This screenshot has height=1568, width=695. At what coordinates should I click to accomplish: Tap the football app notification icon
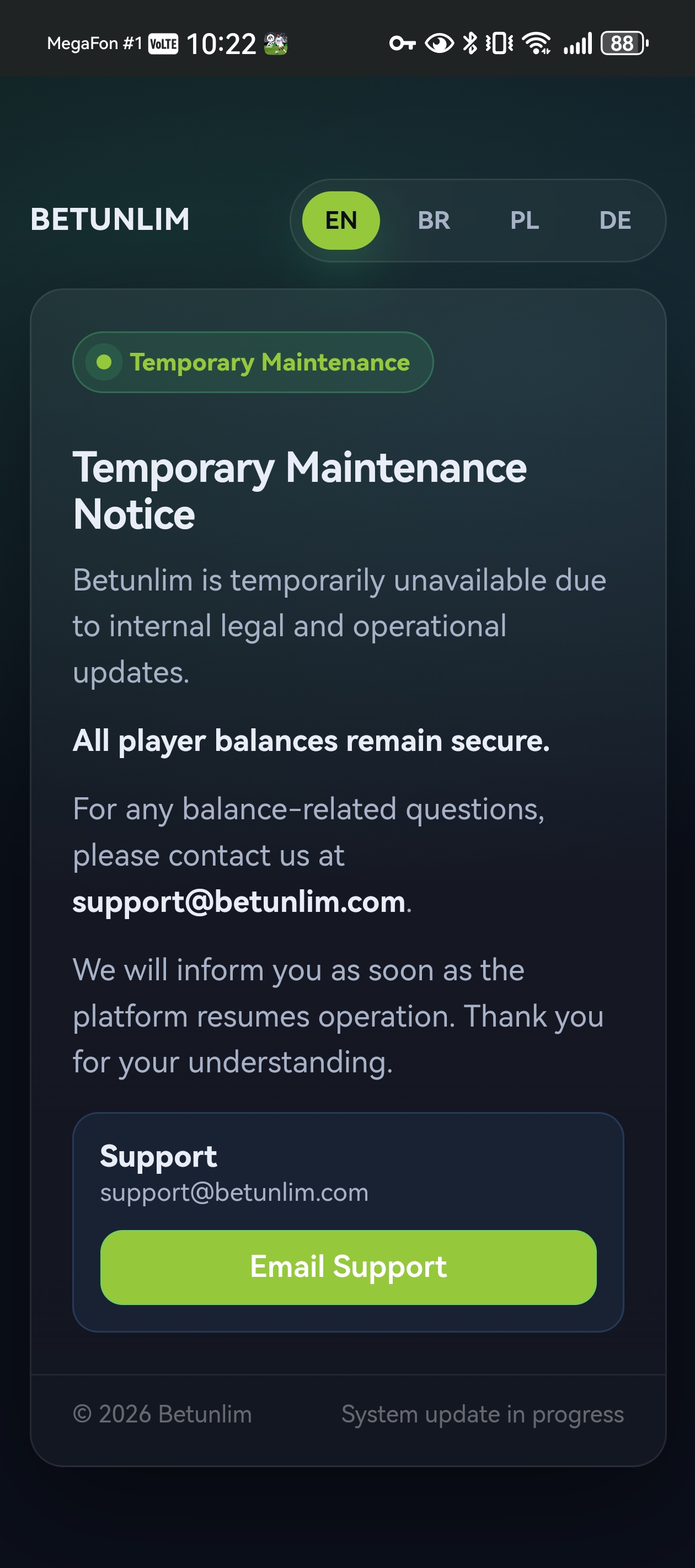coord(276,44)
